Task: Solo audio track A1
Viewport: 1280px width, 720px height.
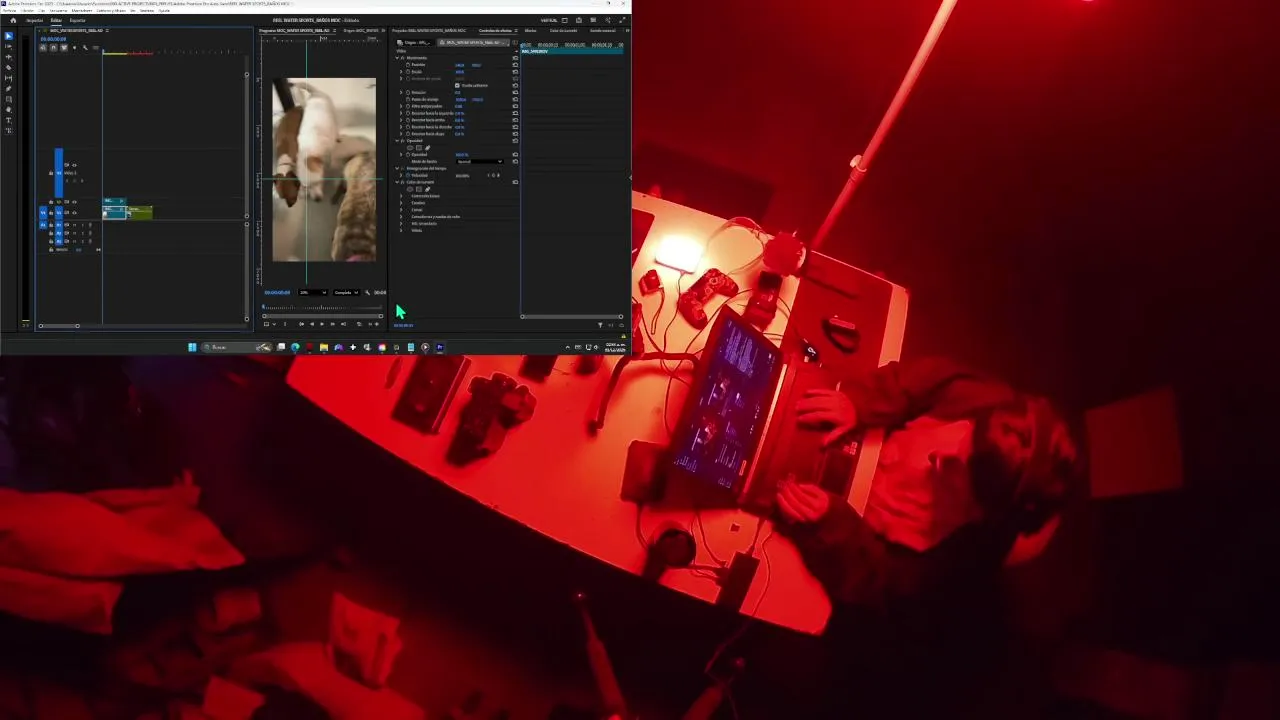Action: pyautogui.click(x=82, y=225)
